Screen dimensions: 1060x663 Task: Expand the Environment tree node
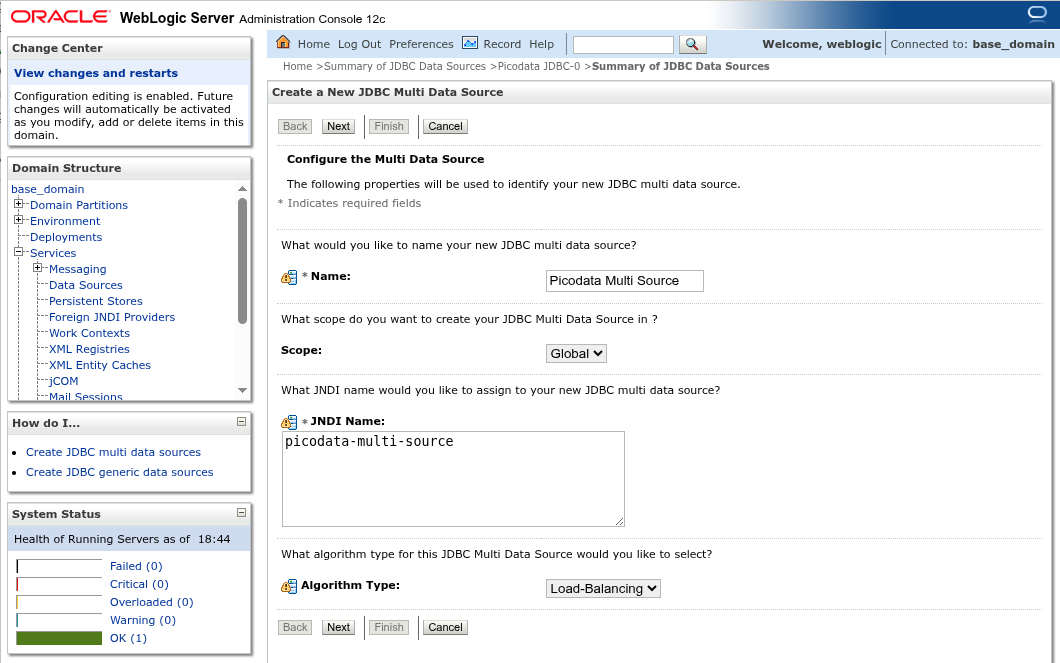pyautogui.click(x=18, y=220)
